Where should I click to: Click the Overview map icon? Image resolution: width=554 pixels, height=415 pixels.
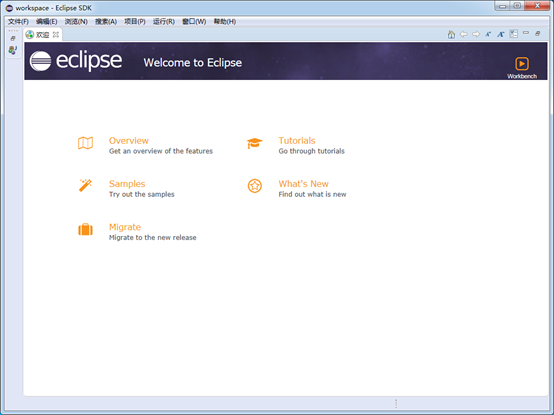pos(86,143)
